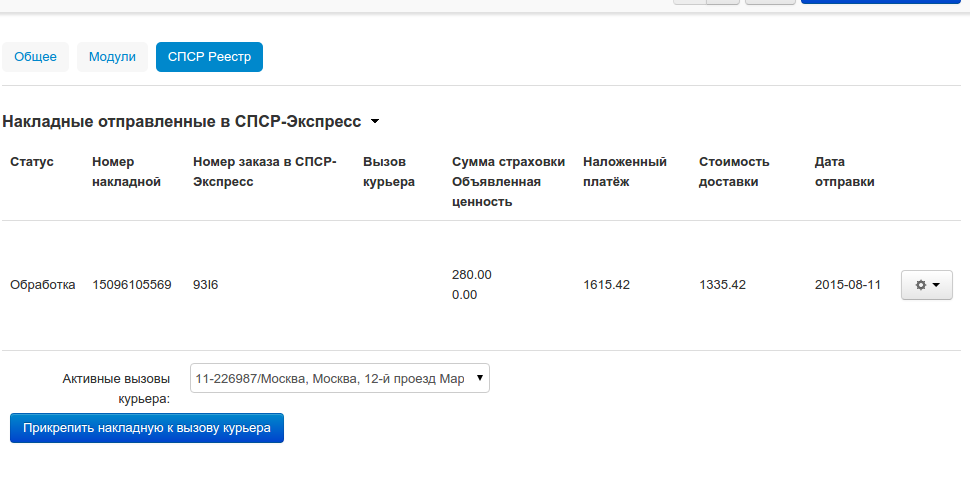Image resolution: width=970 pixels, height=482 pixels.
Task: Open the Активные вызовы курьера select box
Action: pyautogui.click(x=339, y=378)
